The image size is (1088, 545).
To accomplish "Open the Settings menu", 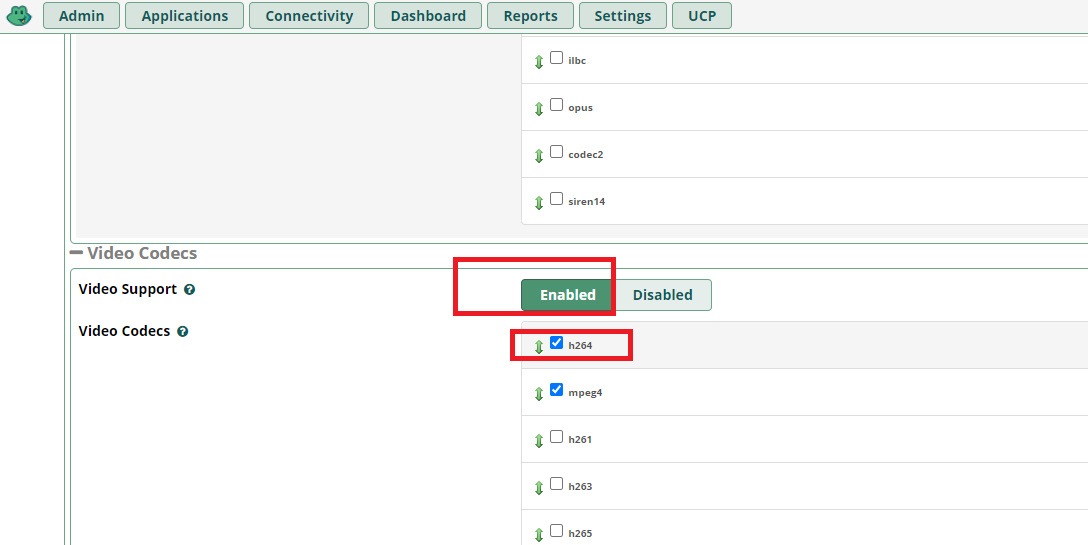I will [x=622, y=16].
